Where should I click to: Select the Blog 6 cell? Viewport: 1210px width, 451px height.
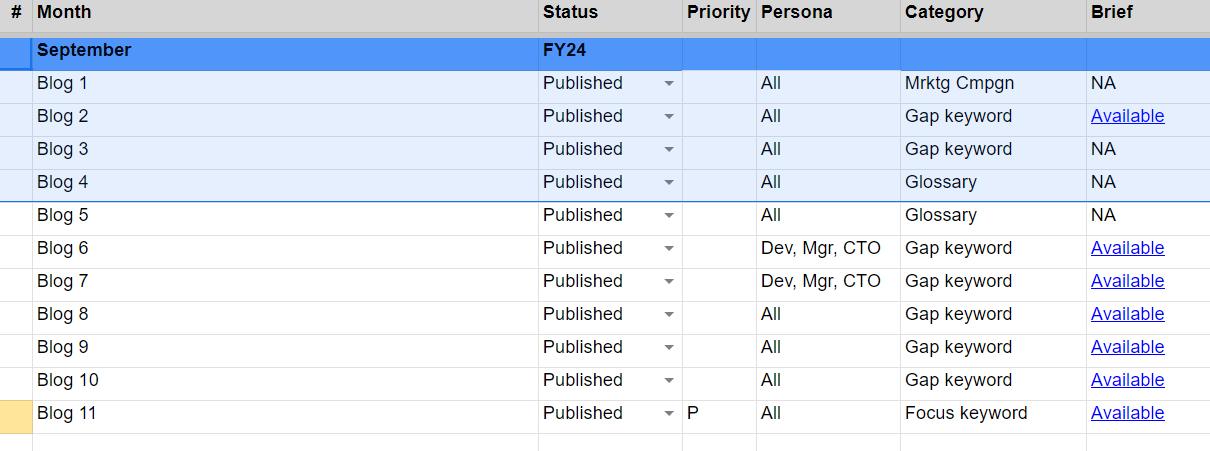coord(285,252)
